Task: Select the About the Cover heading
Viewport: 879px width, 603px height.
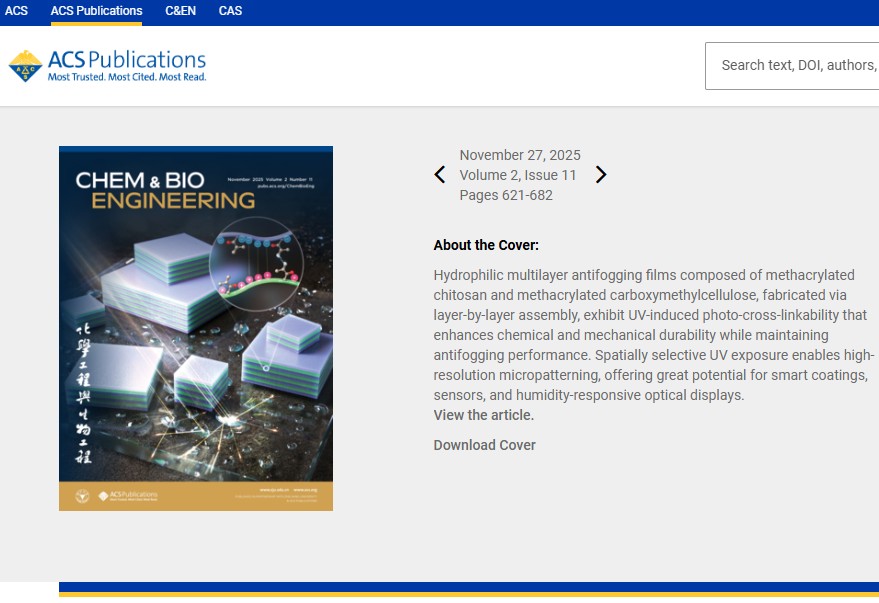Action: point(486,245)
